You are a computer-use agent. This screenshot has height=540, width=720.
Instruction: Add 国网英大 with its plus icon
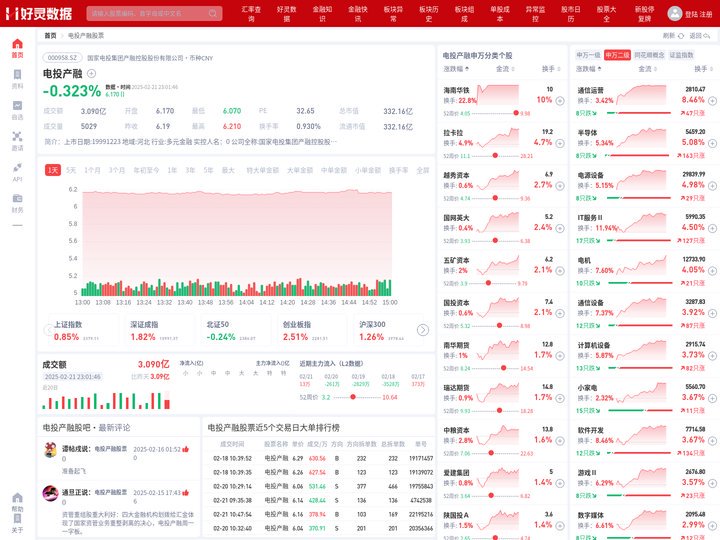point(560,228)
